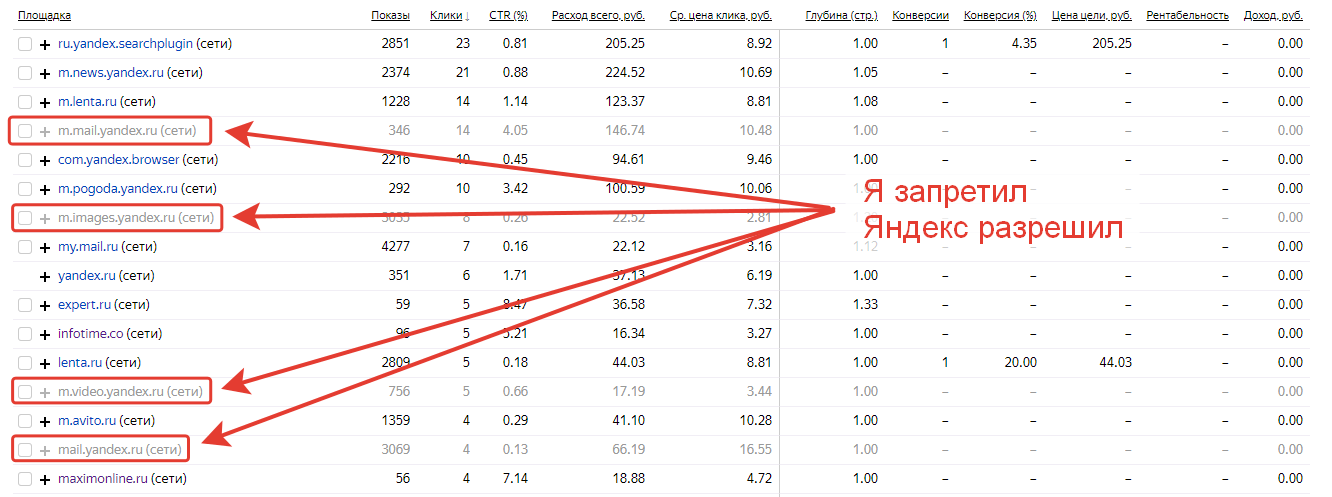Open m.news.yandex.ru site link
Screen dimensions: 1332x497
(x=111, y=73)
